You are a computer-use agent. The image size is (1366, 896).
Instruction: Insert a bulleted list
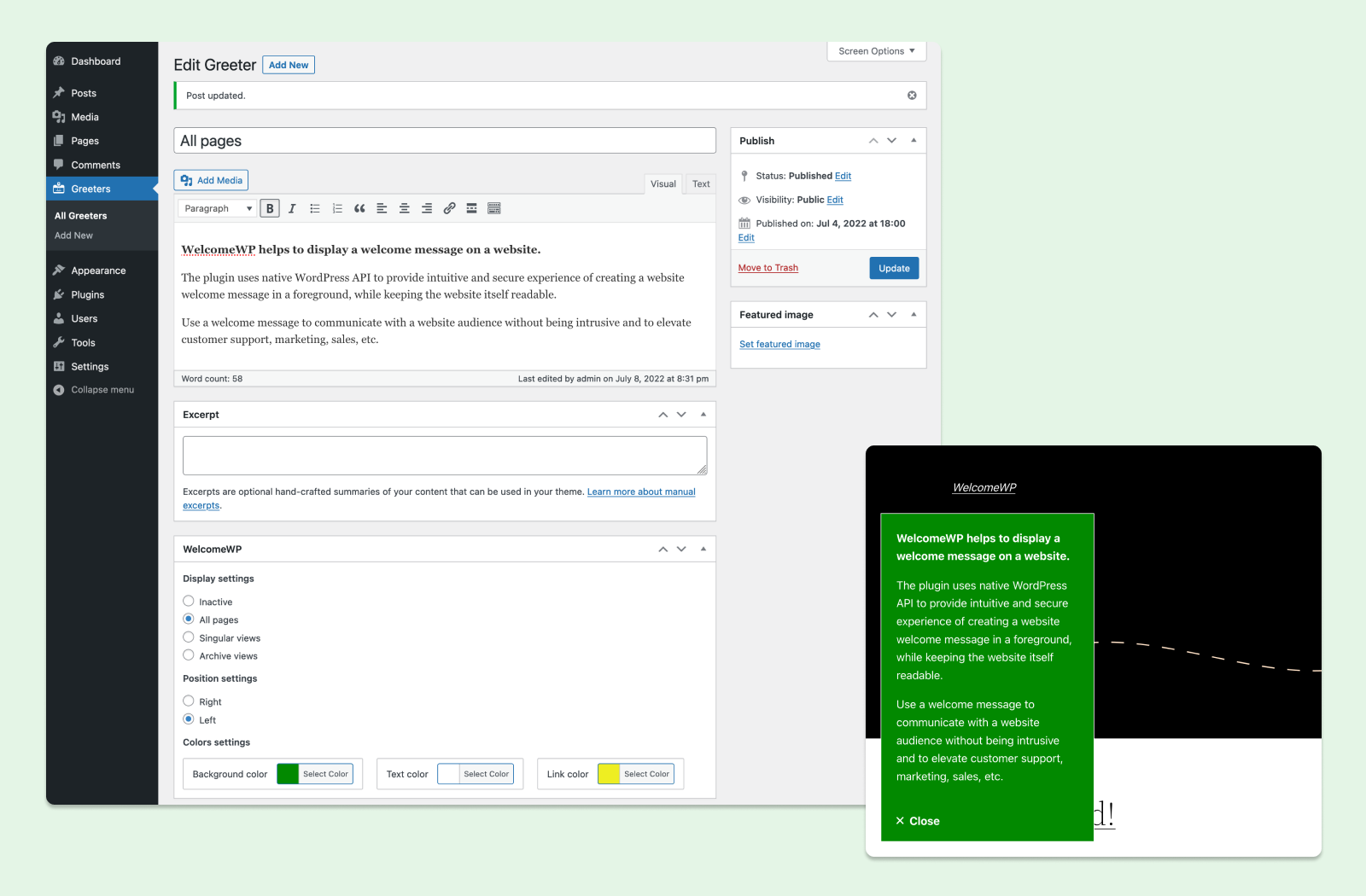(x=315, y=208)
